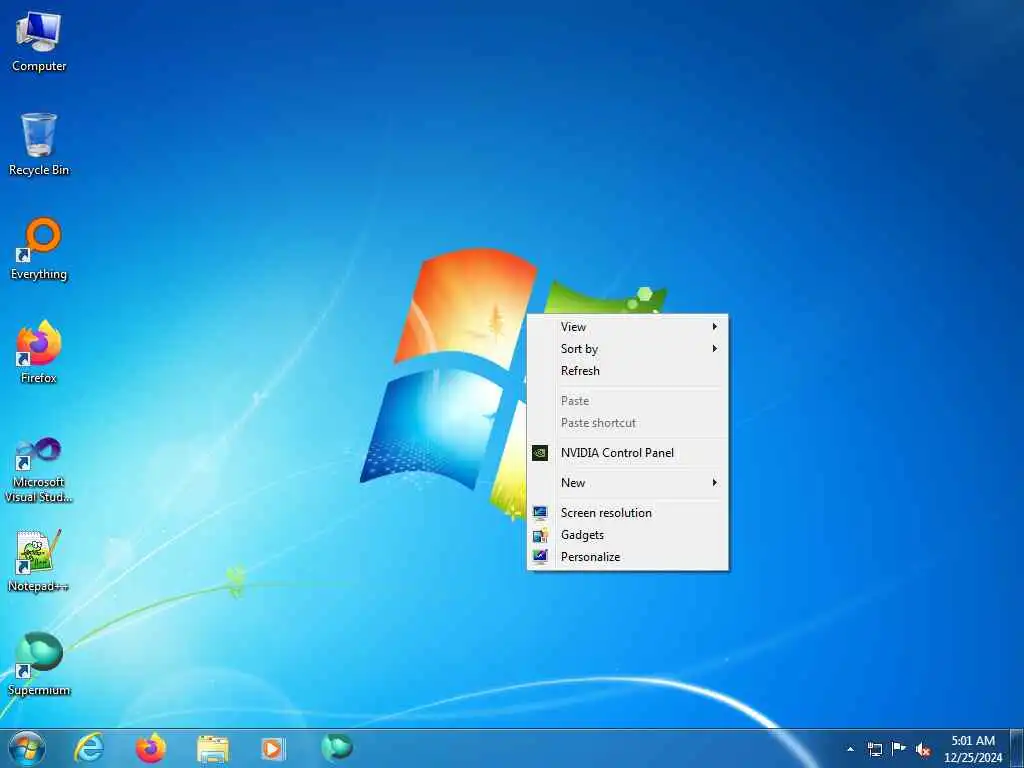Show hidden tray icons arrow

tap(850, 749)
